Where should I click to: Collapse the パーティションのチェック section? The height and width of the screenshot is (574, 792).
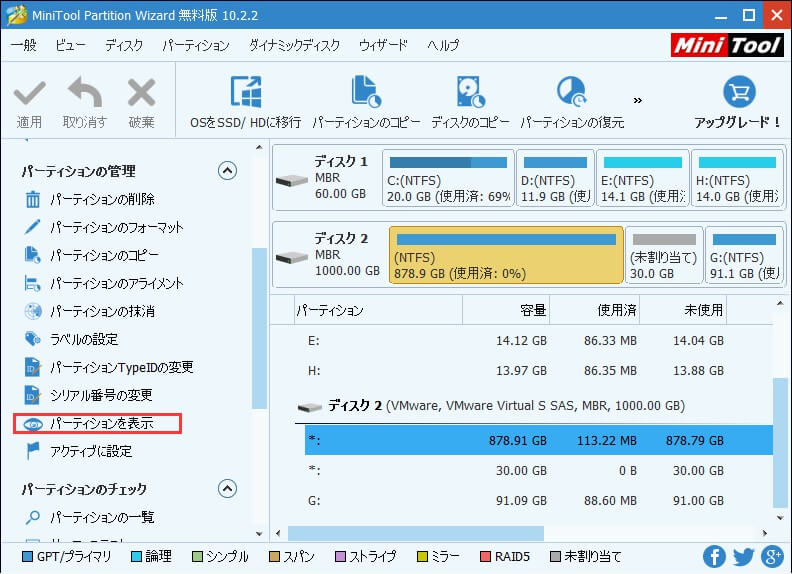tap(227, 489)
